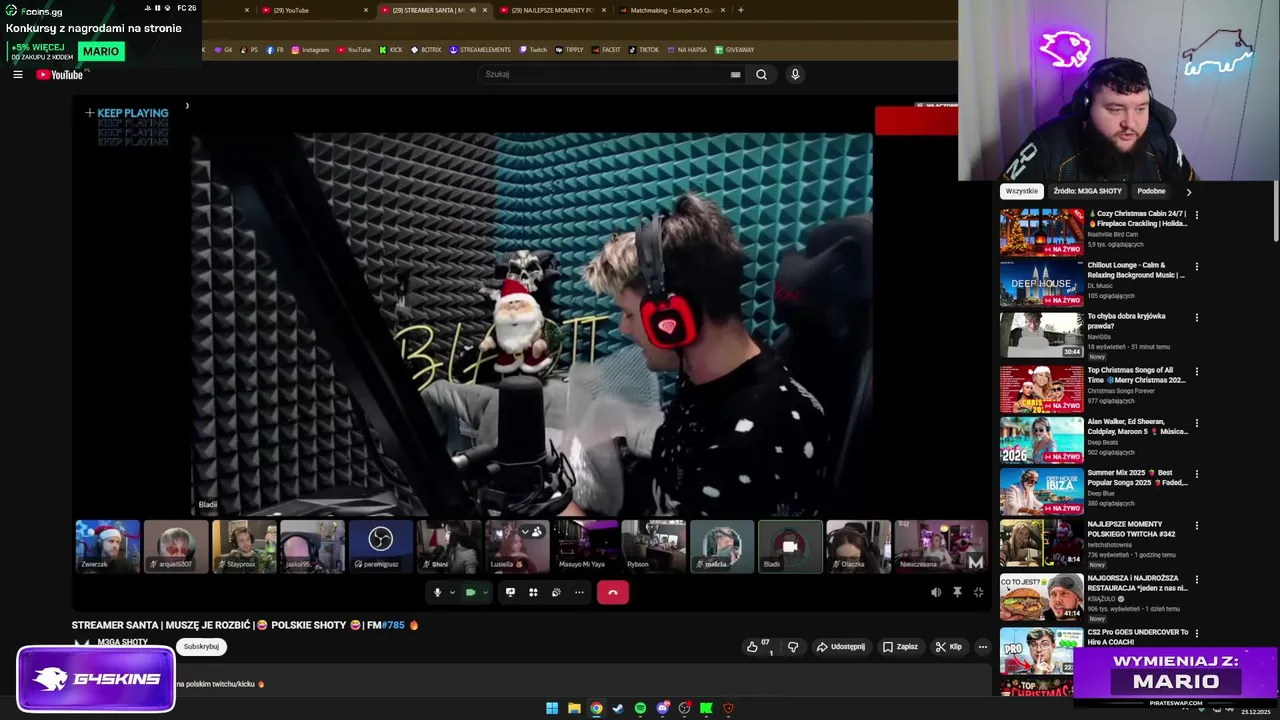Open options for Alan Walker, Ed Sheeran video

point(1197,423)
